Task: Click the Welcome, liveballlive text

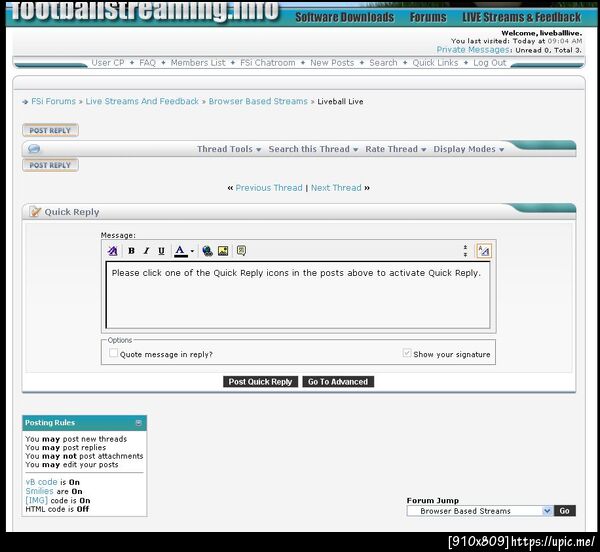Action: click(541, 33)
